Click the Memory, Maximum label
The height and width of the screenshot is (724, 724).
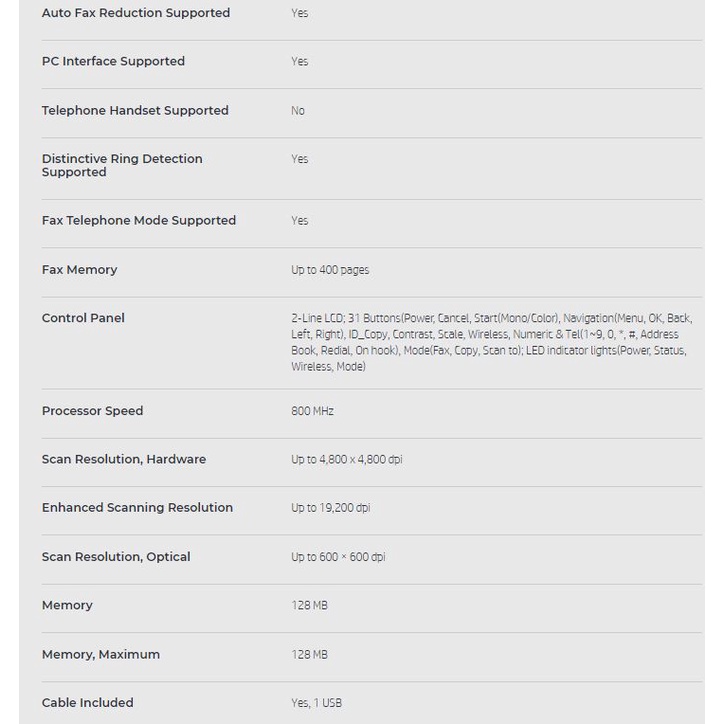(x=101, y=654)
